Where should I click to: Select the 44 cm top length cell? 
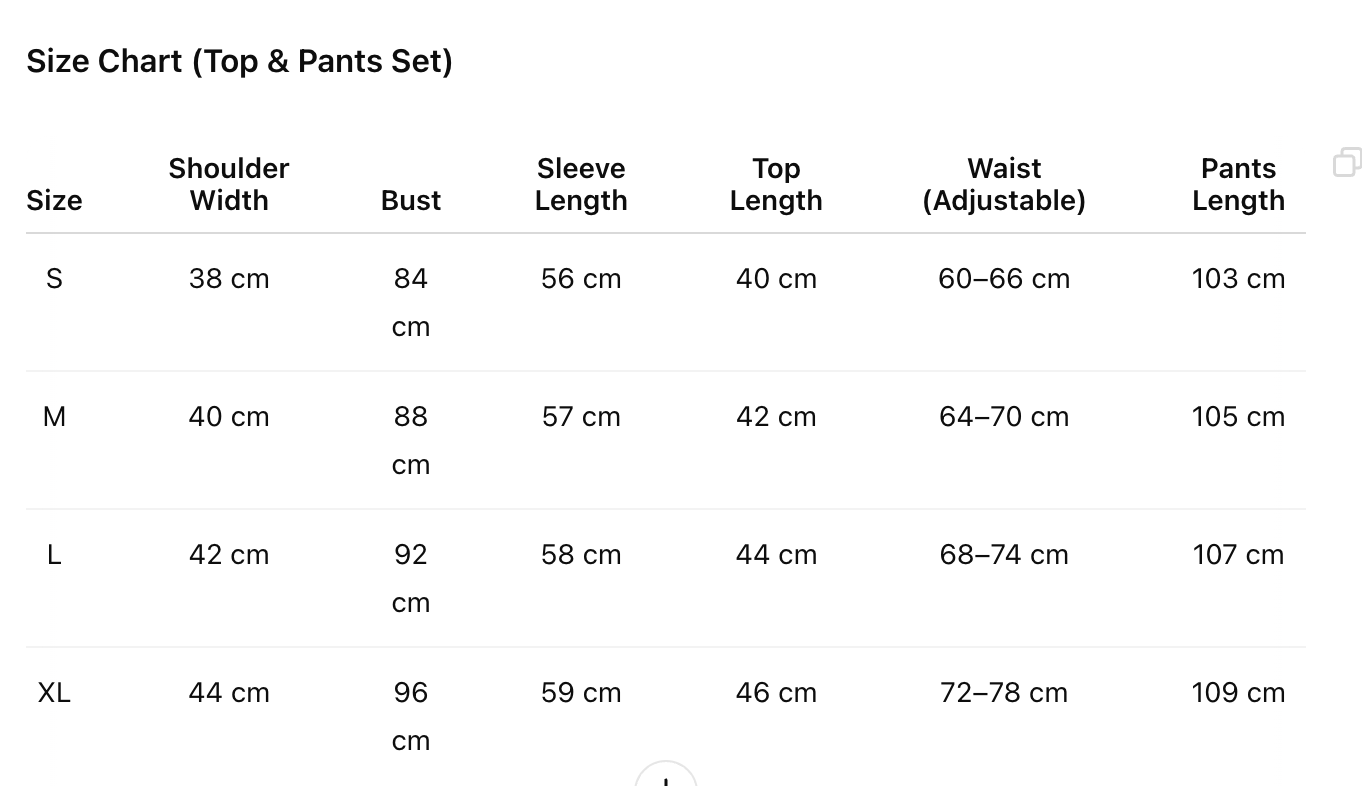pyautogui.click(x=776, y=554)
